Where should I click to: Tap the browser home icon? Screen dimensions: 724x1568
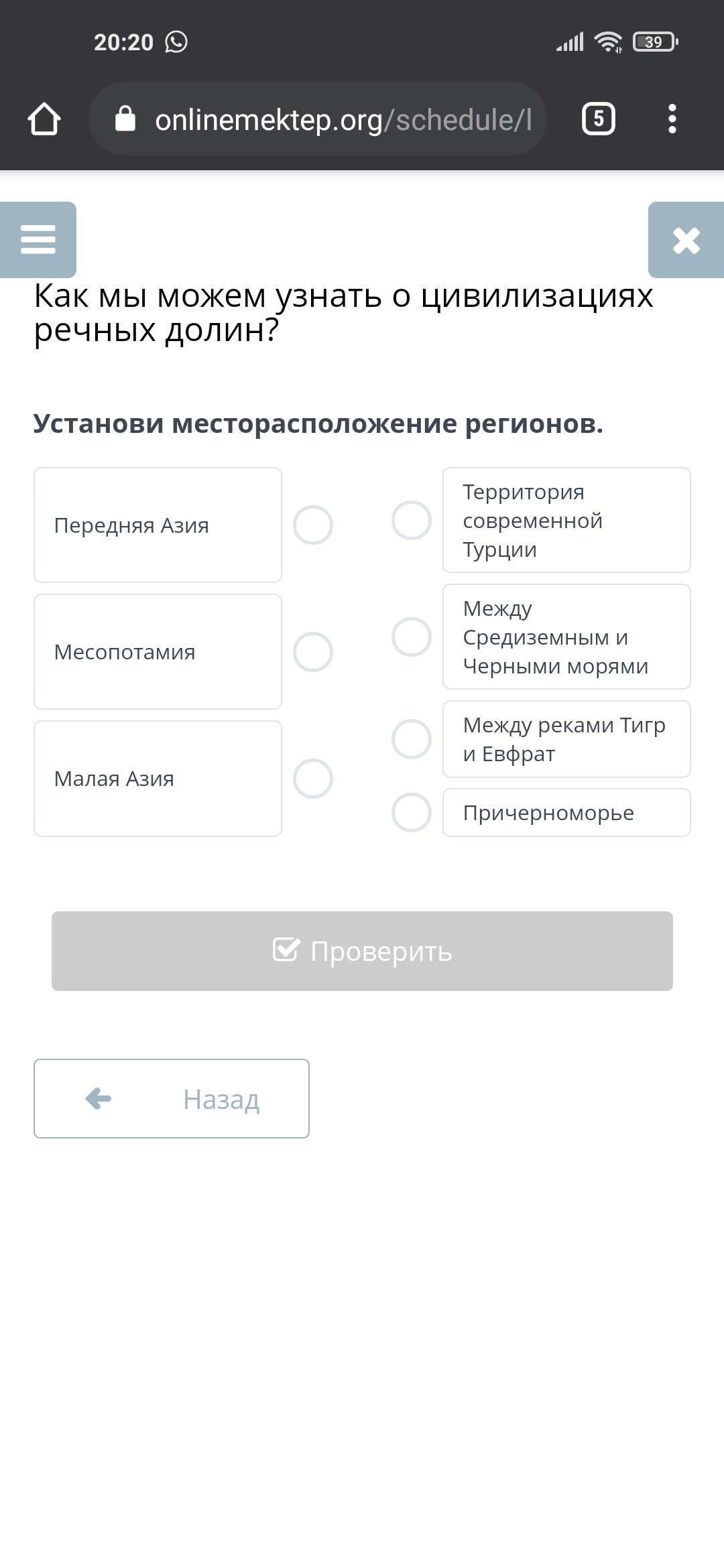coord(44,119)
